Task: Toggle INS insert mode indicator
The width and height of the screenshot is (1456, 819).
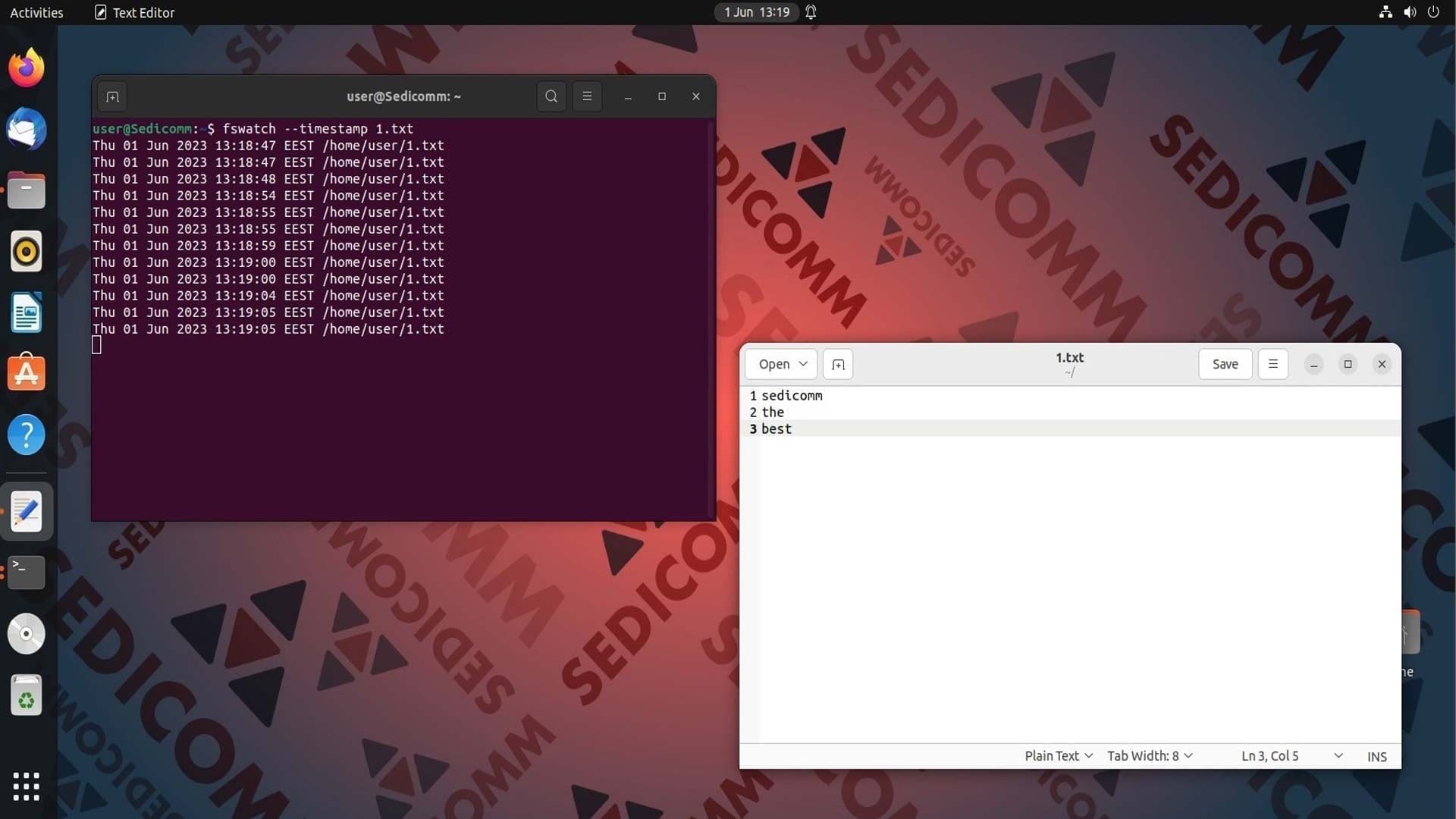Action: click(x=1377, y=756)
